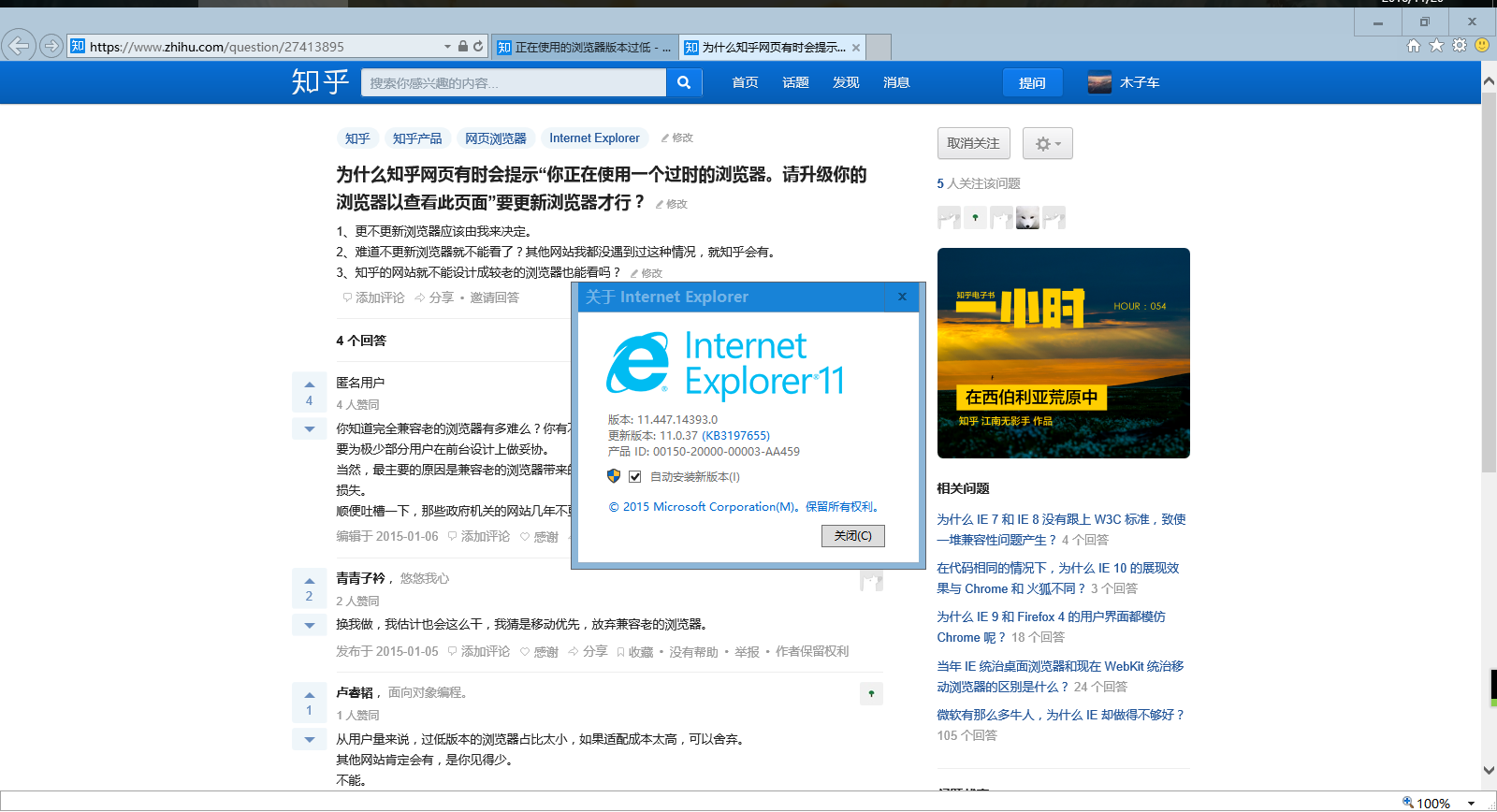Screen dimensions: 1497x812
Task: Select the 网页浏览器 topic tag
Action: coord(496,138)
